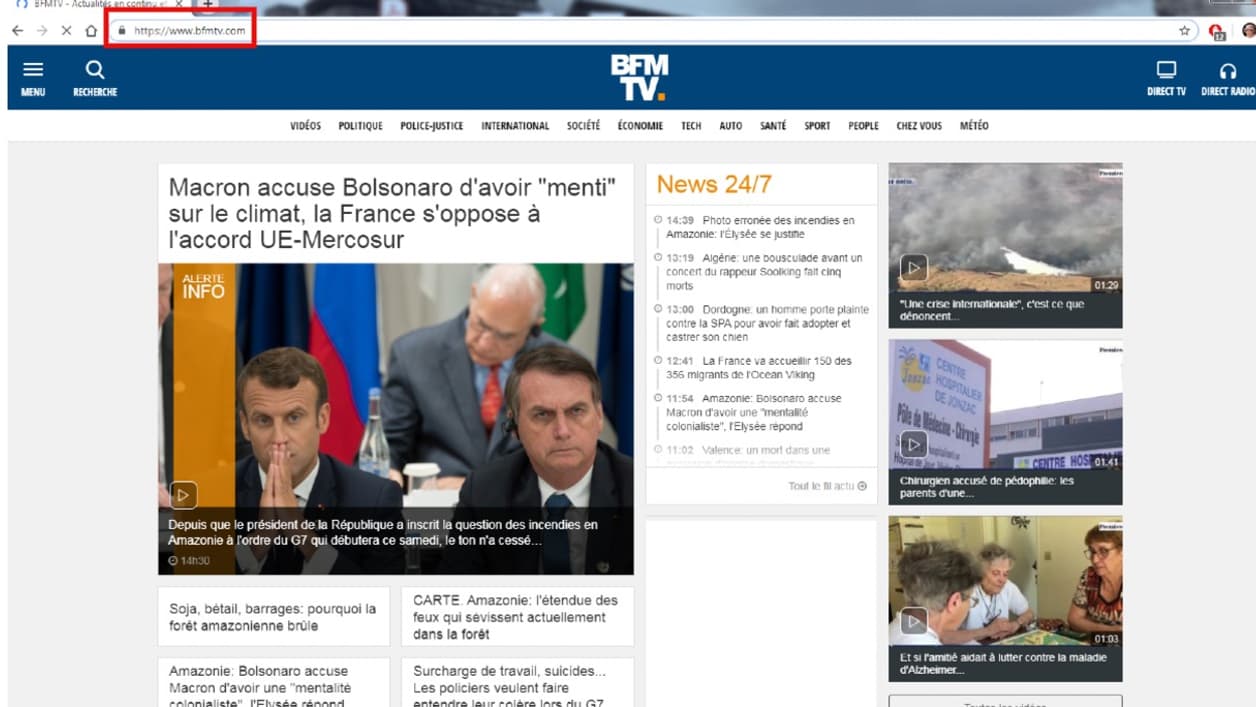Open the Soja, bétail, barrages article

pos(272,617)
